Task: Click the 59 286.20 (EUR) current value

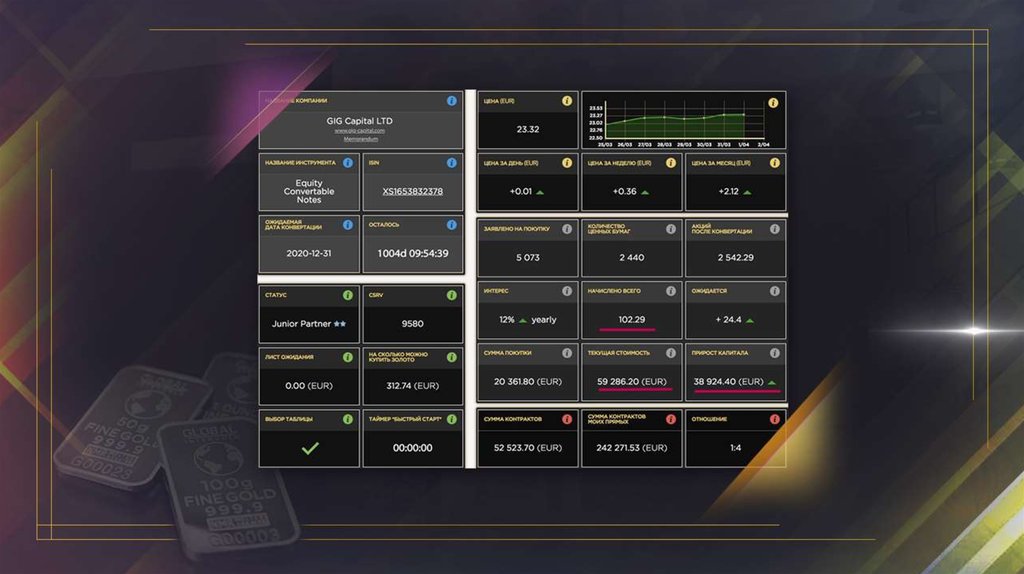Action: click(x=632, y=381)
